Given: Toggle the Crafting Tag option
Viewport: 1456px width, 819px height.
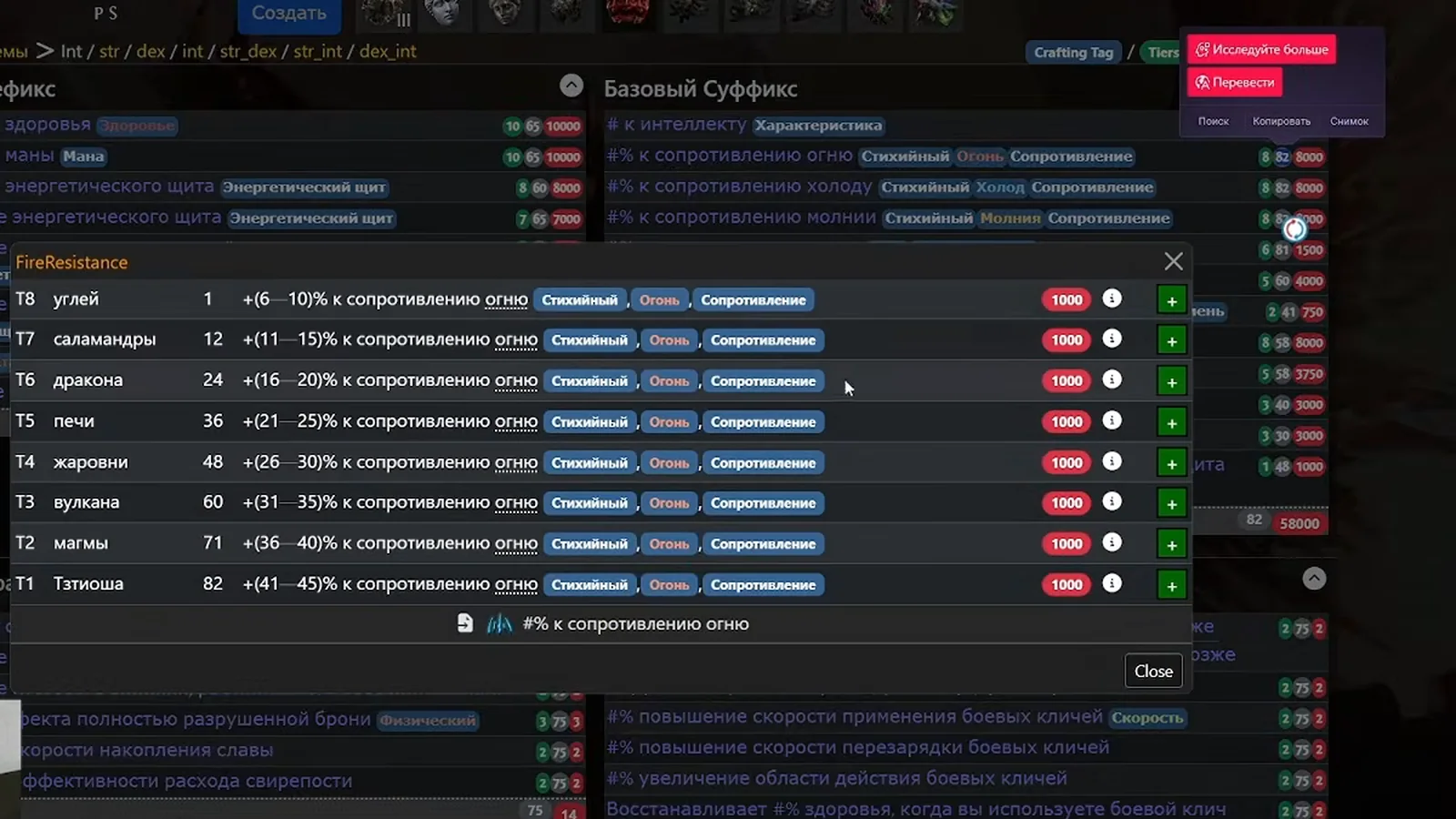Looking at the screenshot, I should click(1073, 53).
